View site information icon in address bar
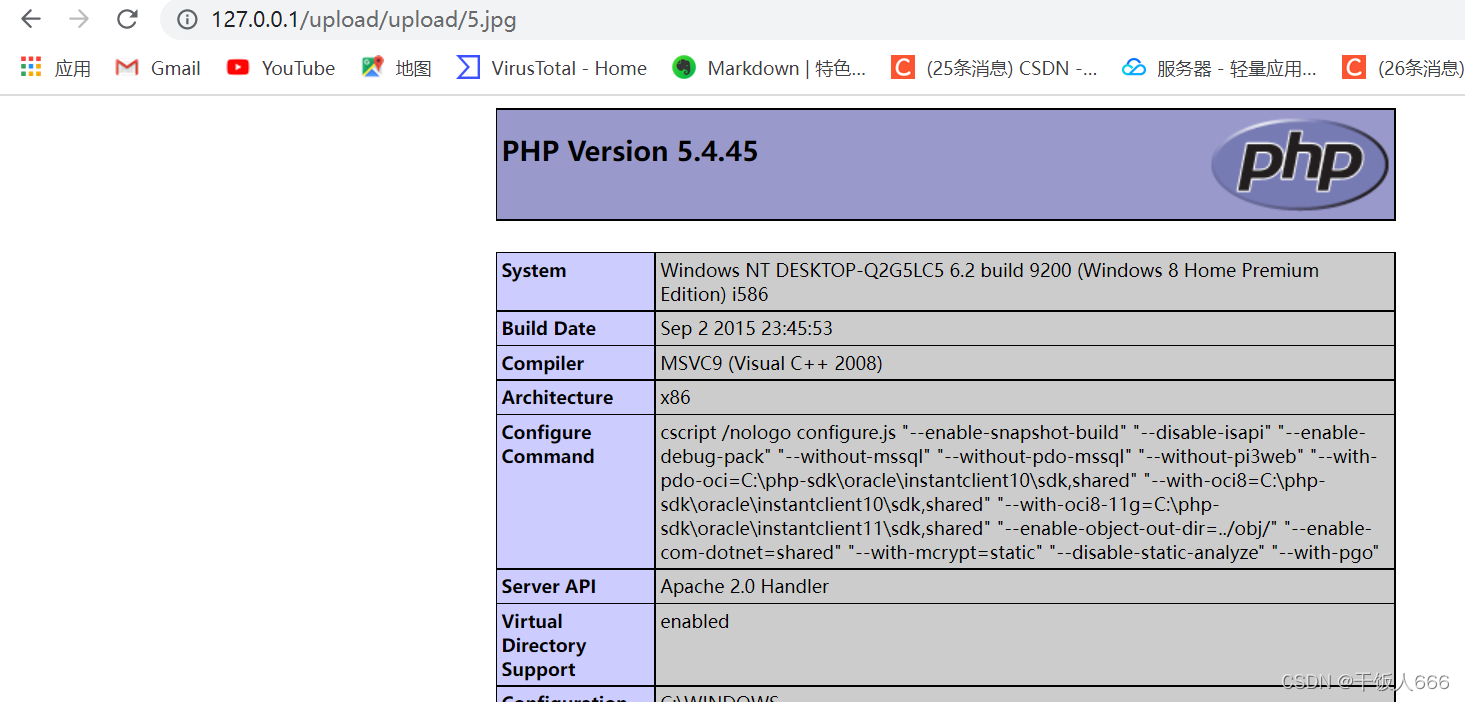The width and height of the screenshot is (1465, 702). pyautogui.click(x=185, y=19)
